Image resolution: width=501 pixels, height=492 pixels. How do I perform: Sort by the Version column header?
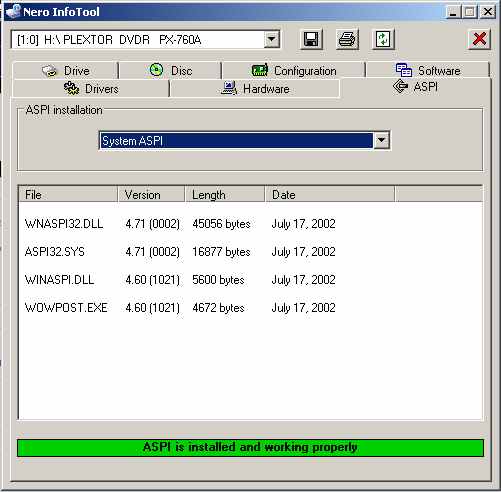(151, 195)
